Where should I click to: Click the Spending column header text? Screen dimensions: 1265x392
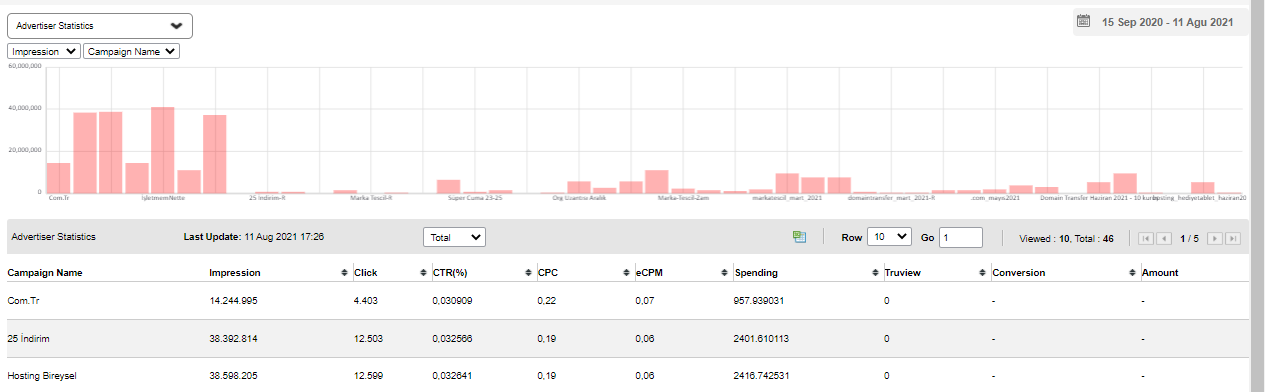click(756, 272)
